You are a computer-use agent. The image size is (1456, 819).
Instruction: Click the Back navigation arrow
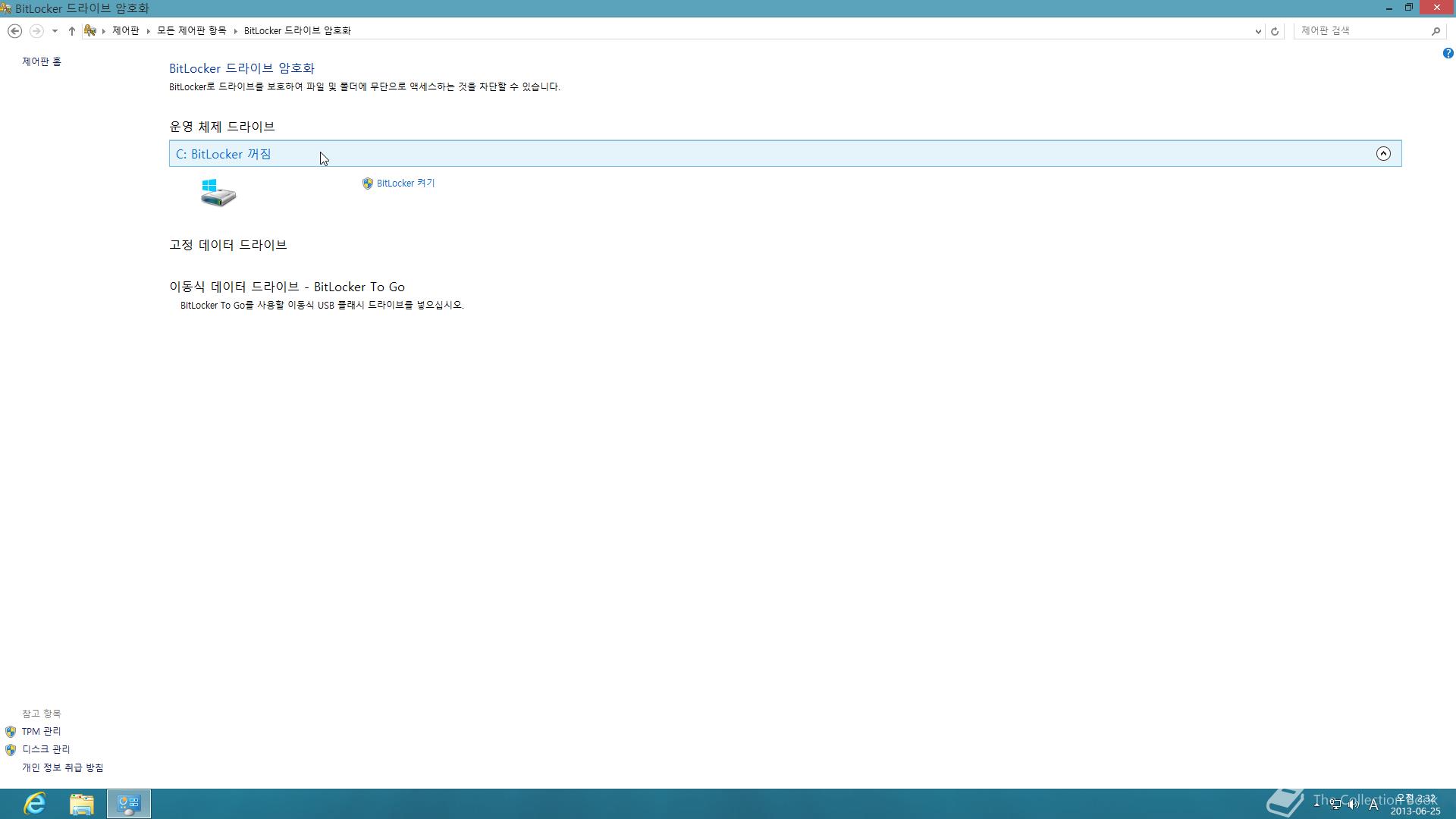click(14, 31)
